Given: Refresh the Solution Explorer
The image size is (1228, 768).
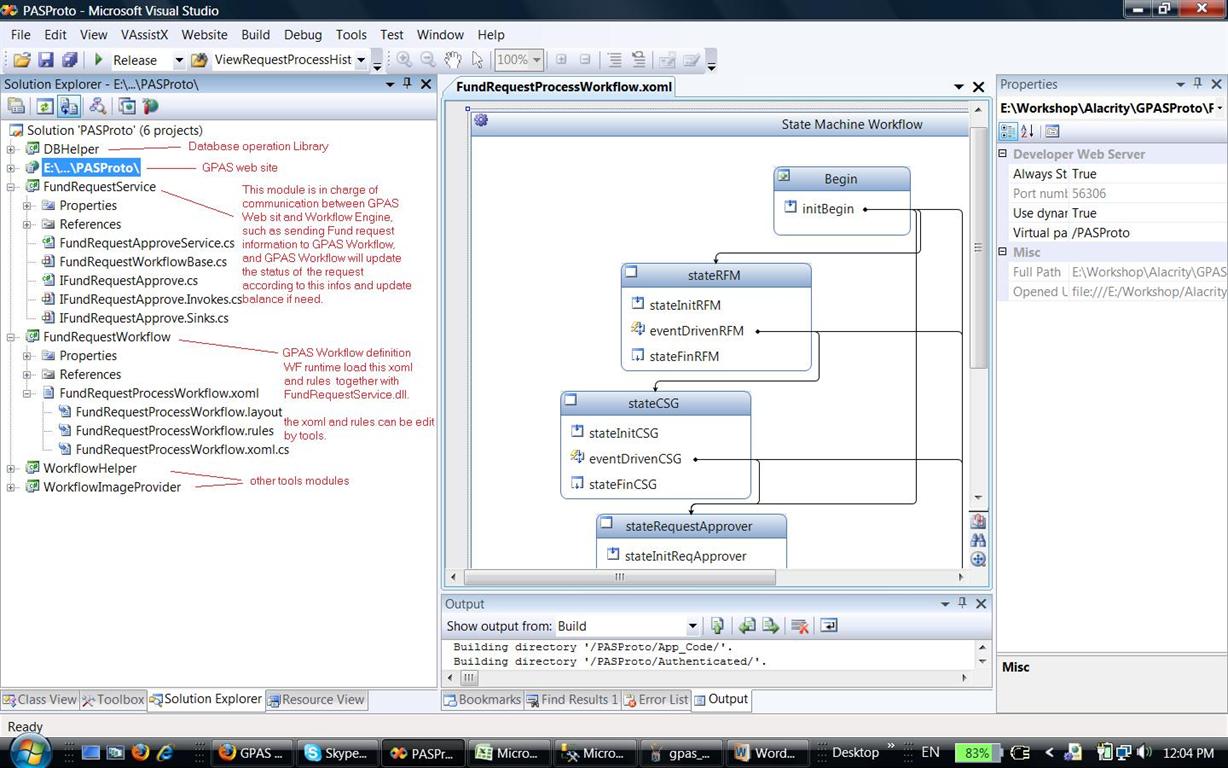Looking at the screenshot, I should pyautogui.click(x=45, y=106).
